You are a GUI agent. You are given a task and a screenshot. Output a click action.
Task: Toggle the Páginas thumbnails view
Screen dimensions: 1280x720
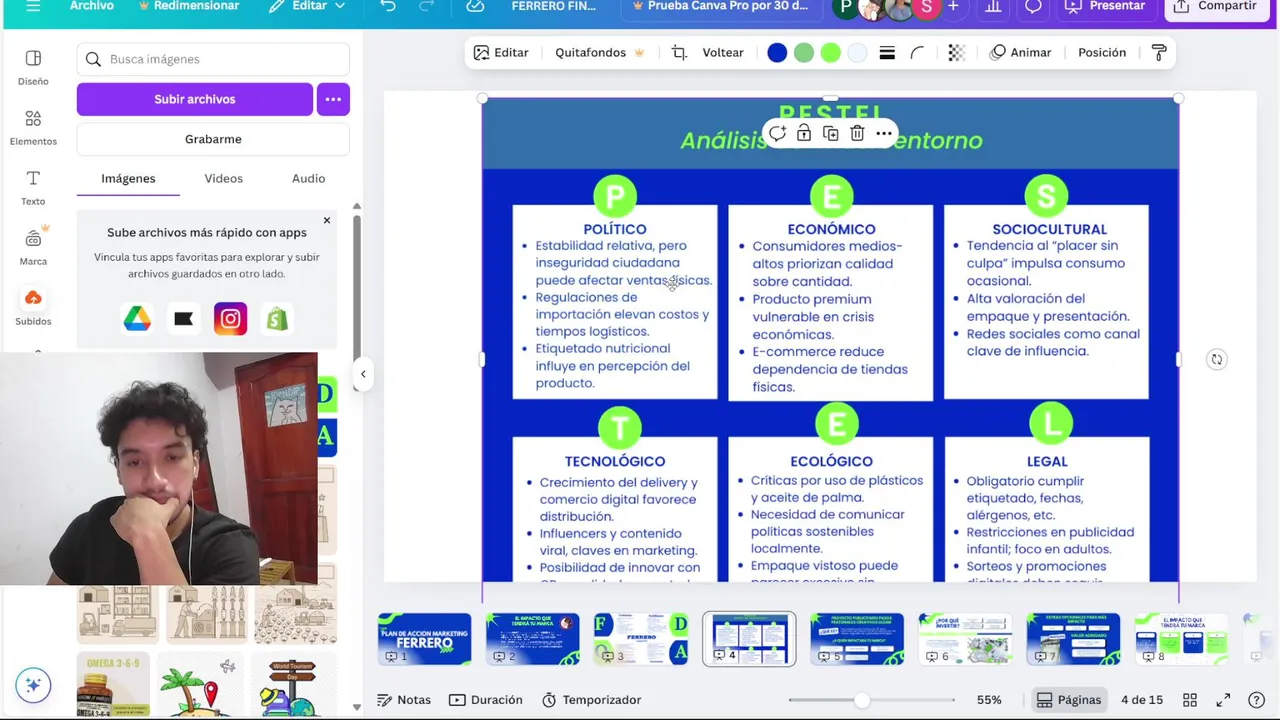[1069, 700]
